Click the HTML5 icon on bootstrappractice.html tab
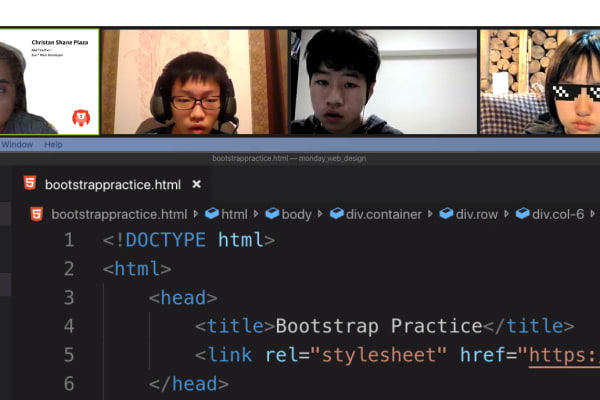This screenshot has width=600, height=400. [x=30, y=183]
